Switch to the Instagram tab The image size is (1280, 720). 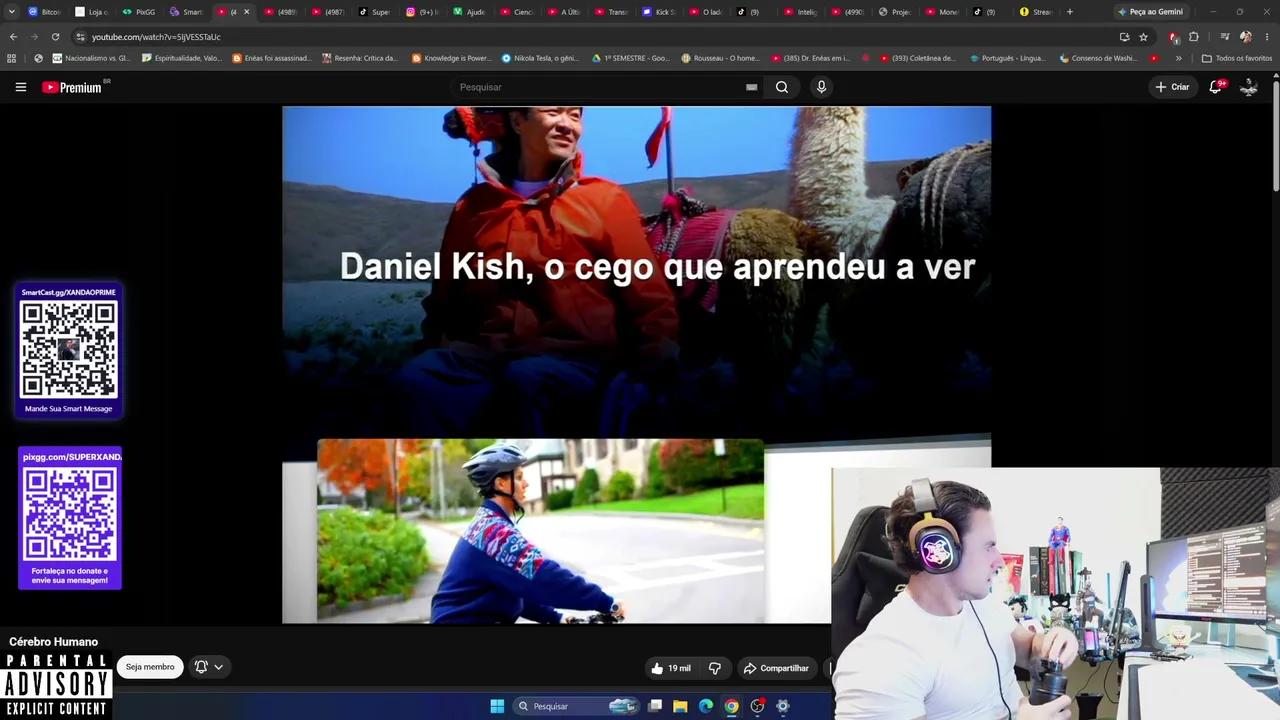422,12
